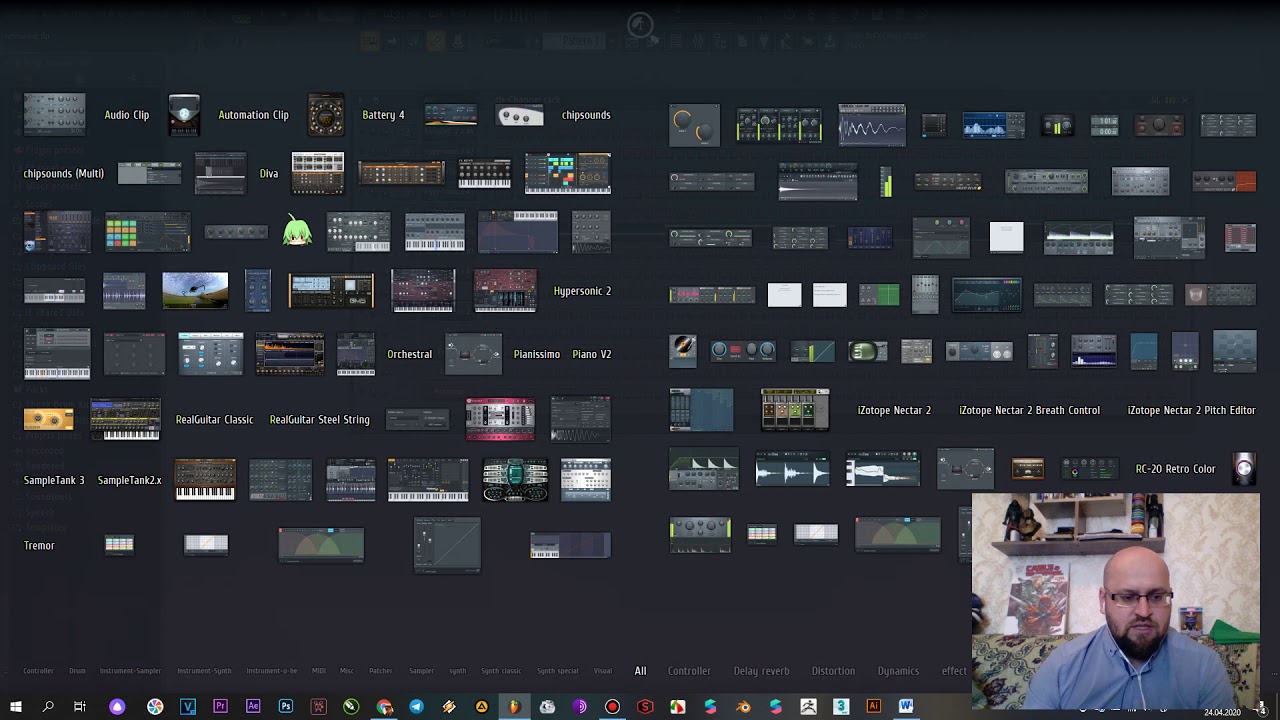Open the Synth special category tab
This screenshot has width=1280, height=720.
558,671
